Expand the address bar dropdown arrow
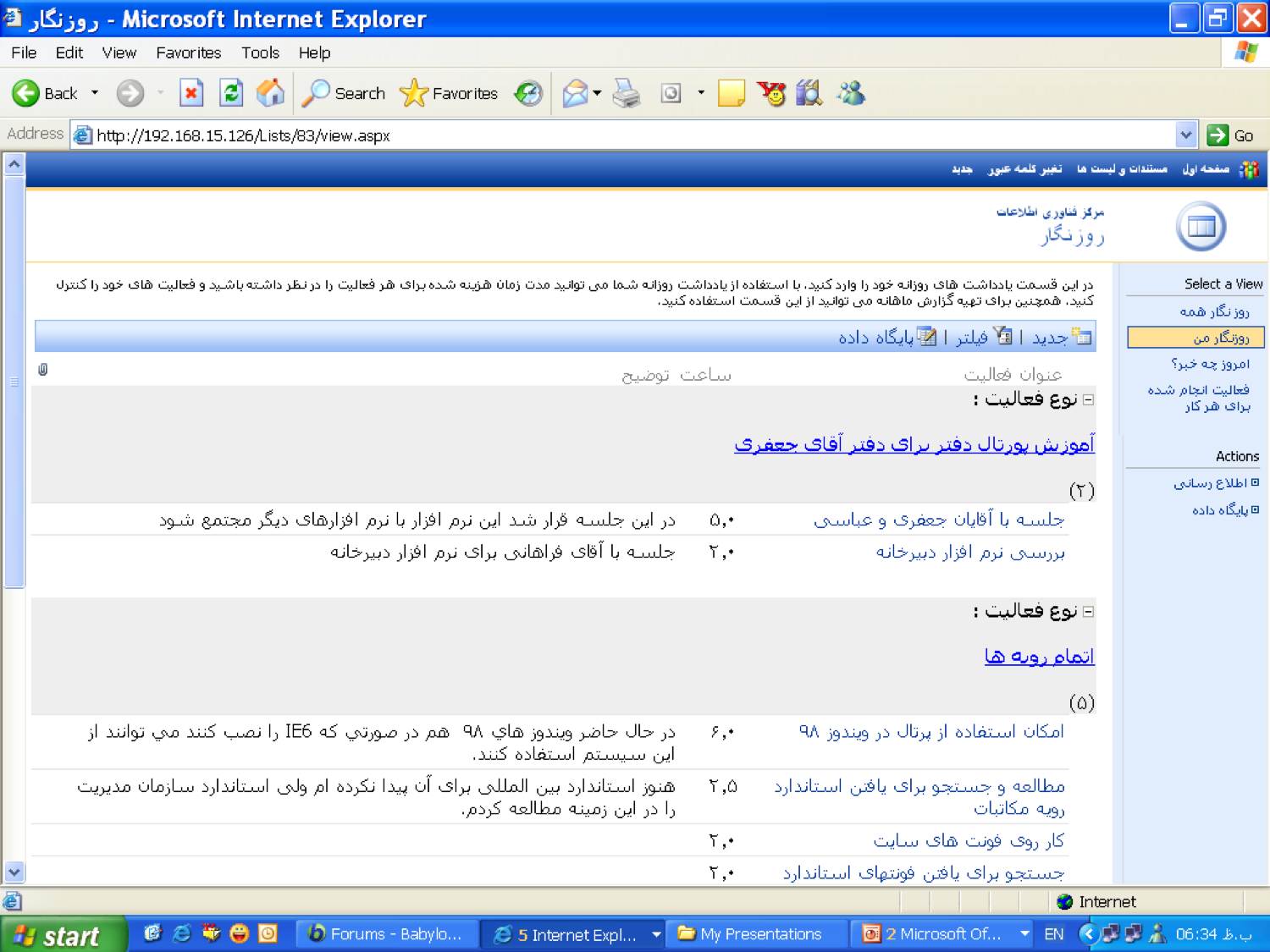 [x=1186, y=135]
